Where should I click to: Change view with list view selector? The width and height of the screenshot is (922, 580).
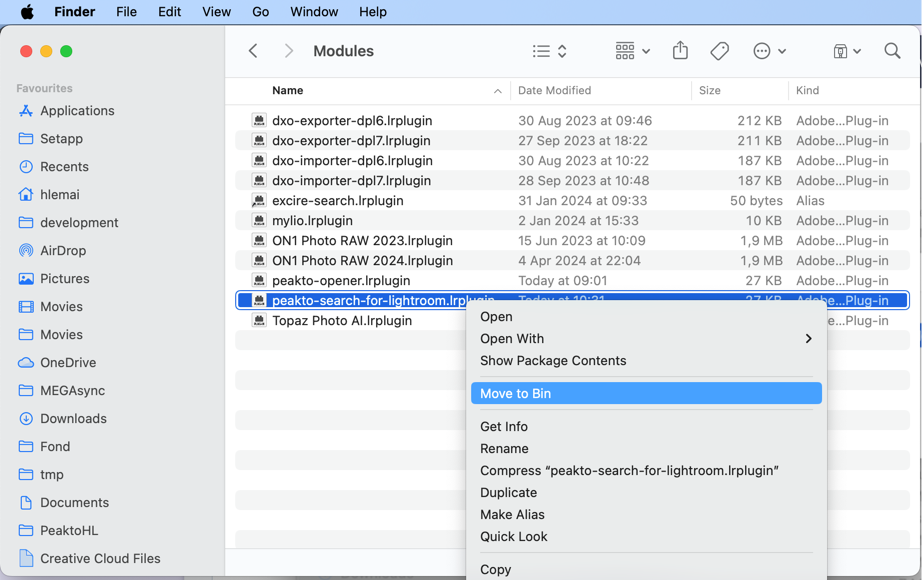(x=549, y=51)
